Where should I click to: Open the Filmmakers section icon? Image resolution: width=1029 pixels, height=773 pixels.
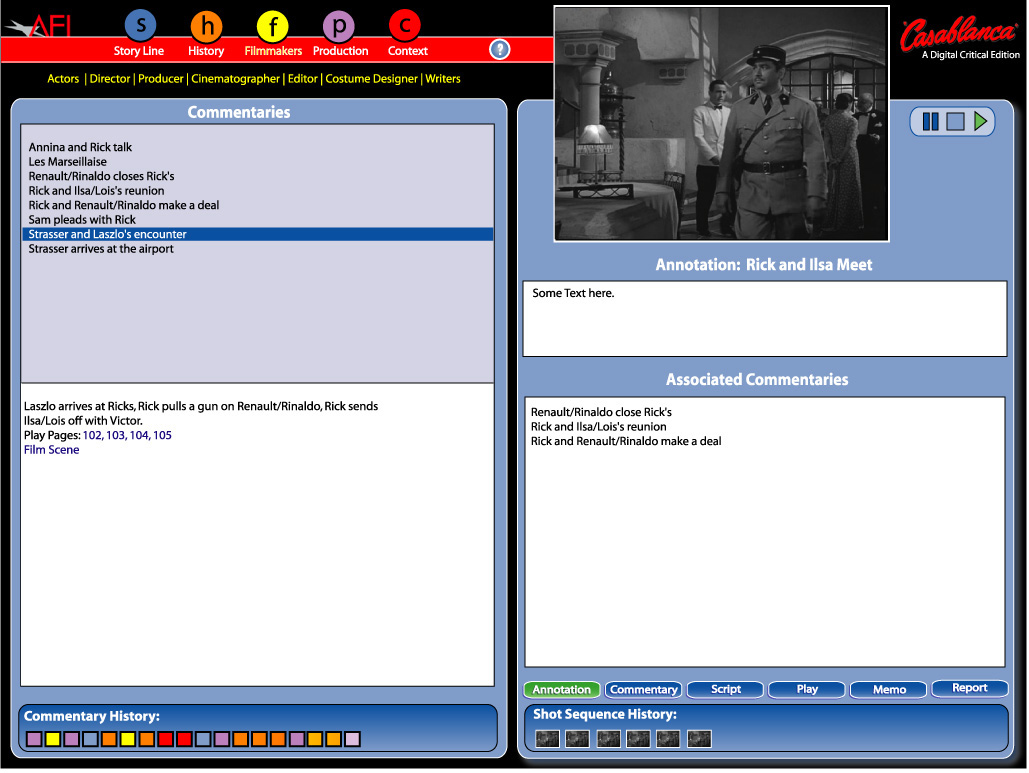click(x=272, y=25)
